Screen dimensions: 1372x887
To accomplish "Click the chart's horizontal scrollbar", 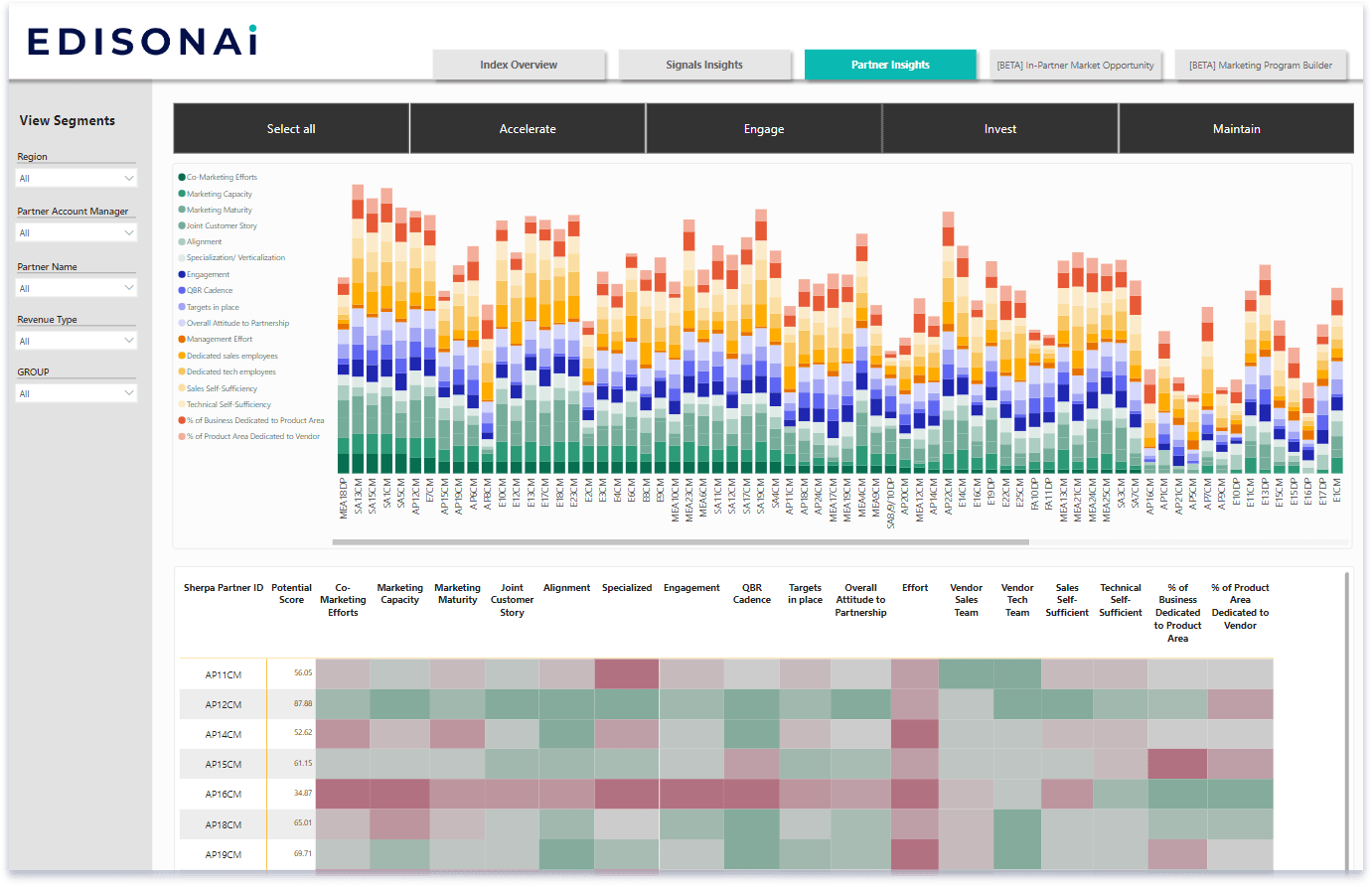I will click(x=681, y=542).
